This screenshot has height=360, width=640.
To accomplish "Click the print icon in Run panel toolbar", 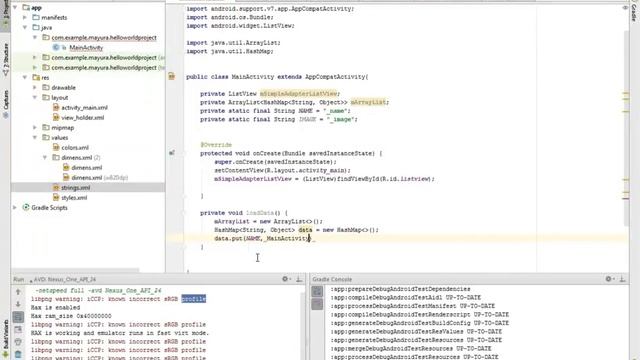I will point(18,342).
